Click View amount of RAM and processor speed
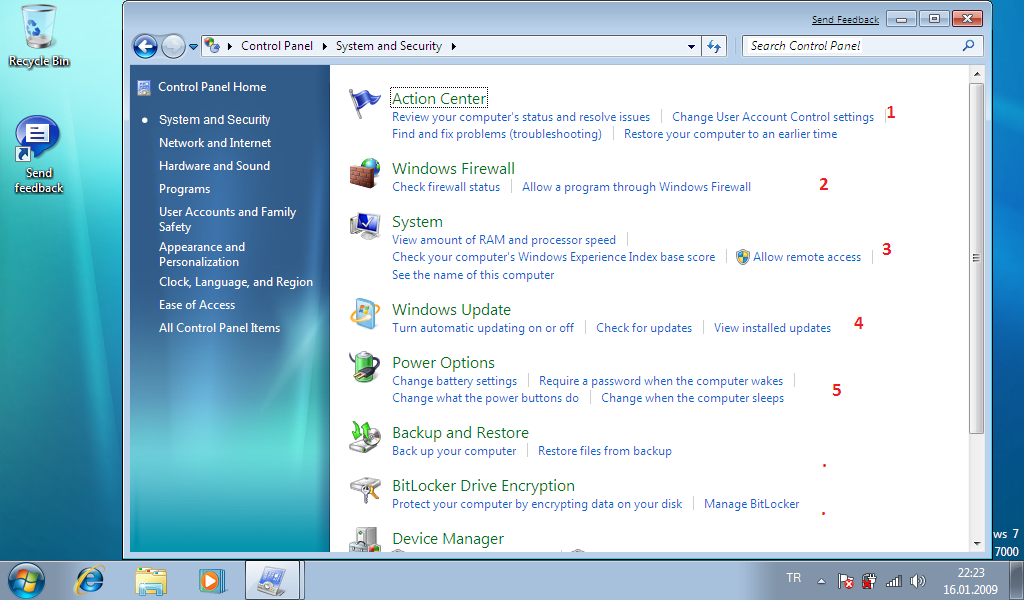 point(504,240)
